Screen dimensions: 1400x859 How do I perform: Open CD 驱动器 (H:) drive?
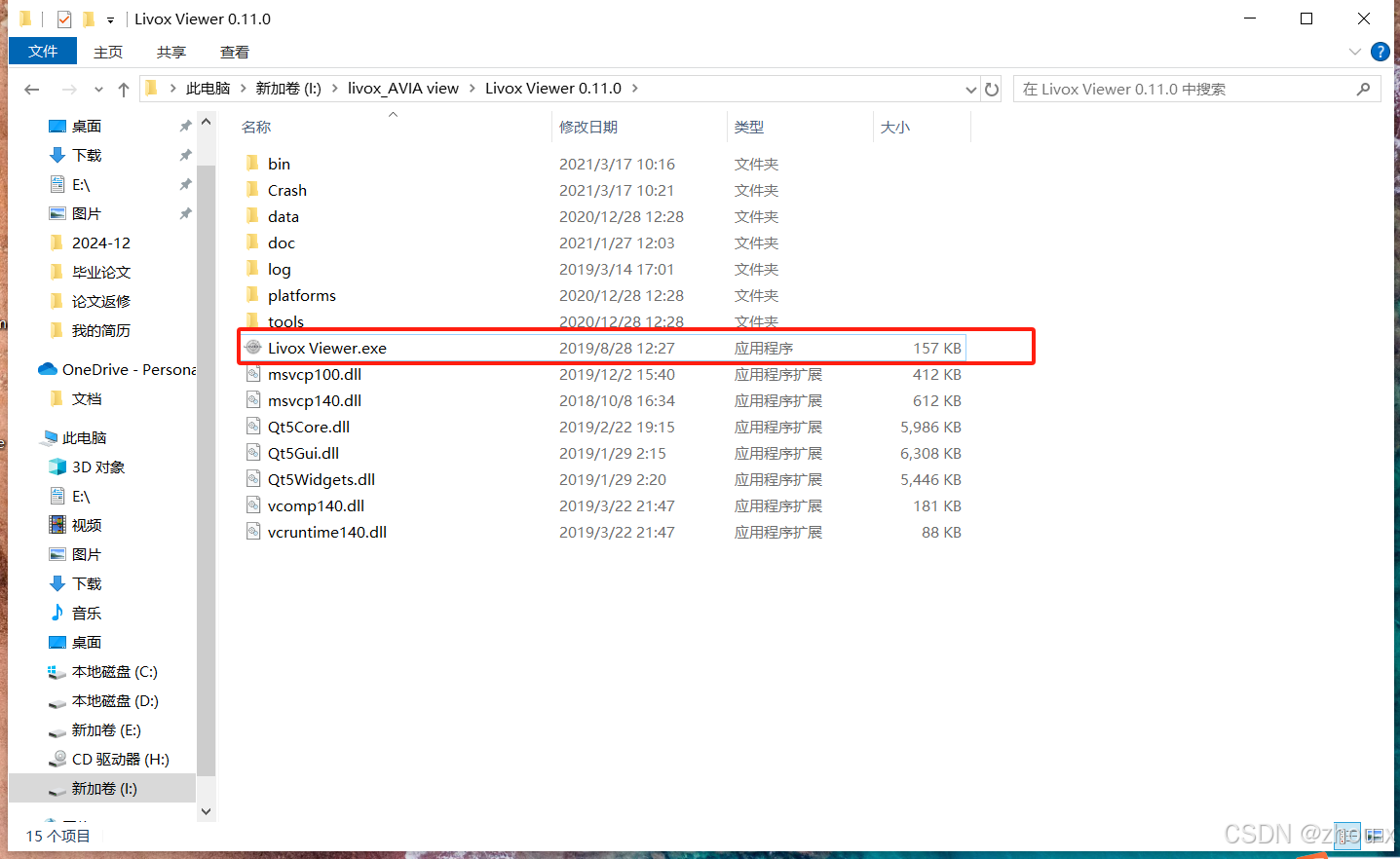click(108, 759)
